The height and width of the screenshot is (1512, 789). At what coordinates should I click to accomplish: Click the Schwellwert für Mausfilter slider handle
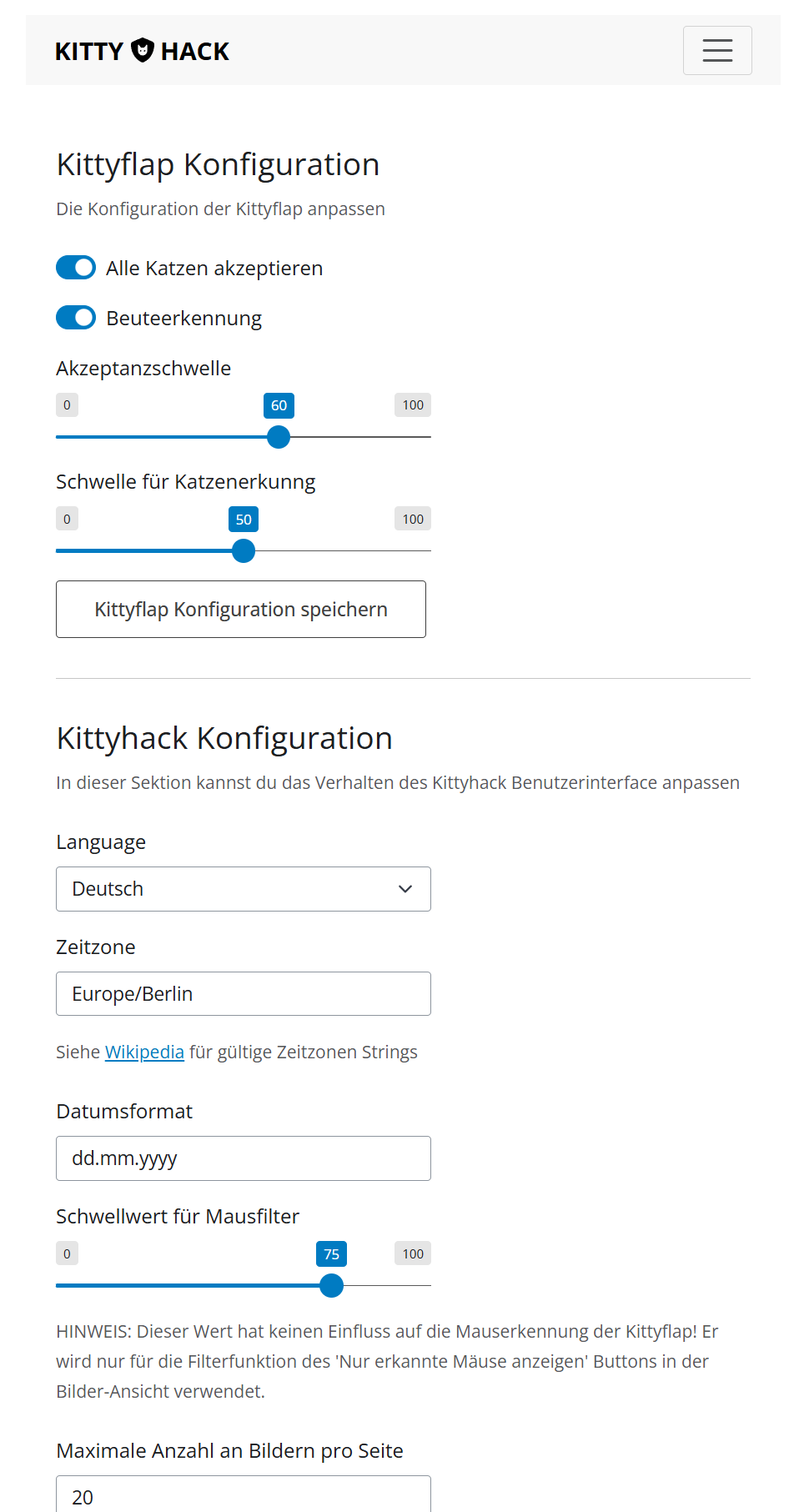point(332,1286)
